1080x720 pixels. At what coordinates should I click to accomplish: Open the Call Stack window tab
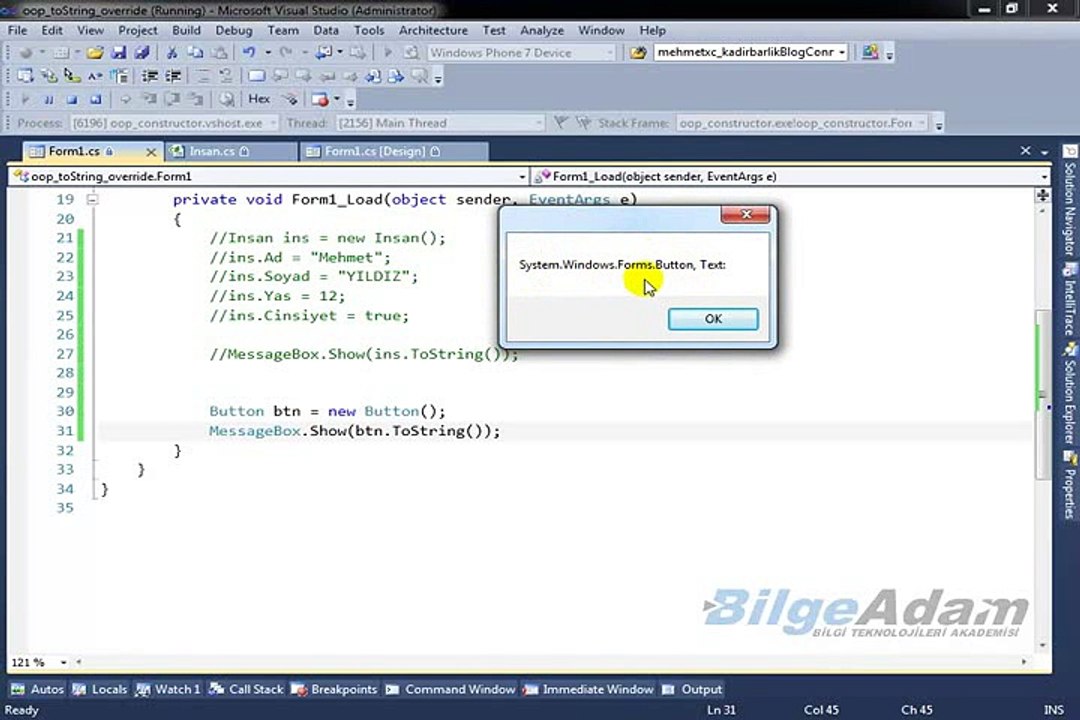pyautogui.click(x=247, y=689)
